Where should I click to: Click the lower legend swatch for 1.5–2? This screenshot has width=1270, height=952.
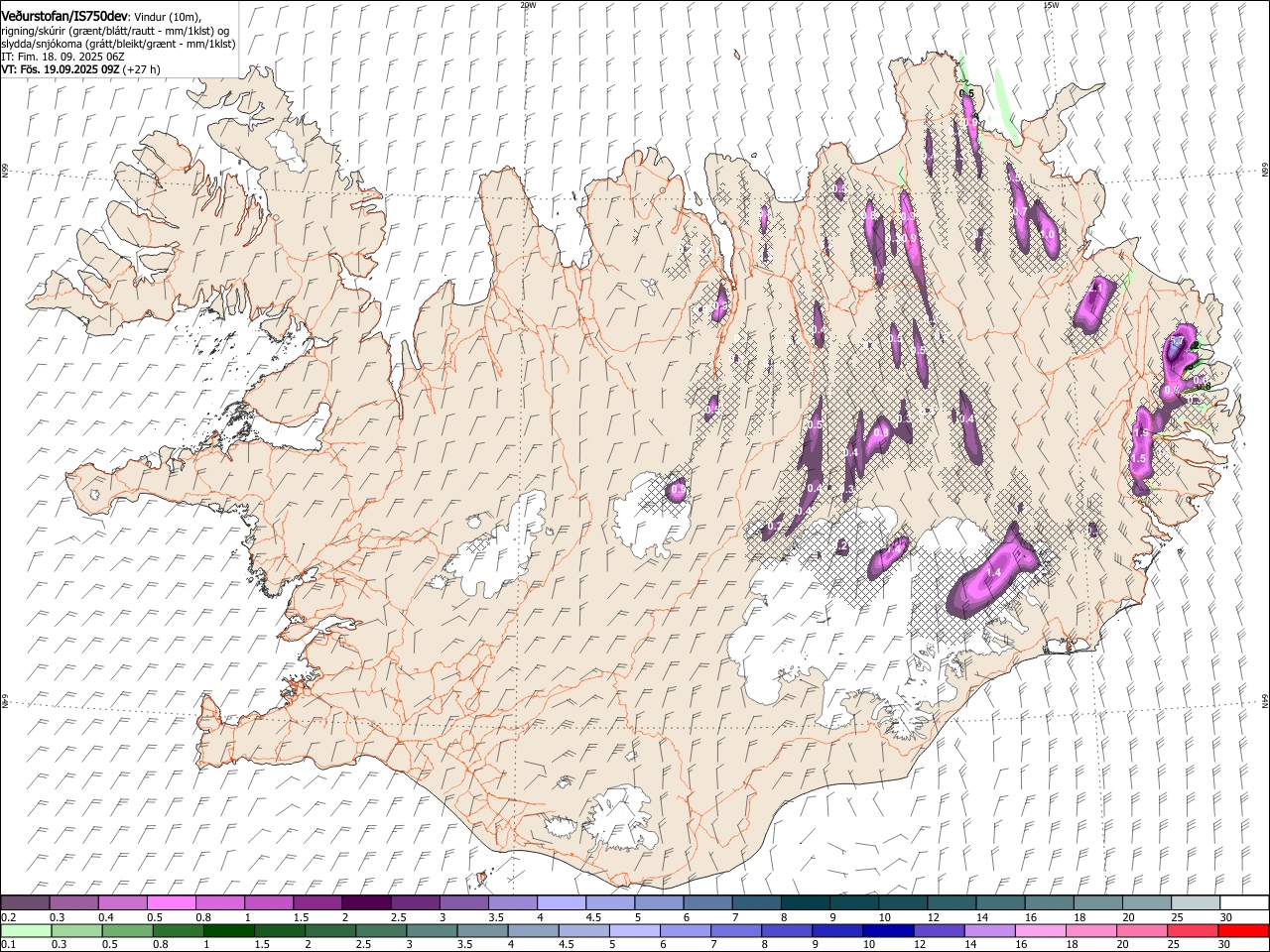[x=279, y=931]
